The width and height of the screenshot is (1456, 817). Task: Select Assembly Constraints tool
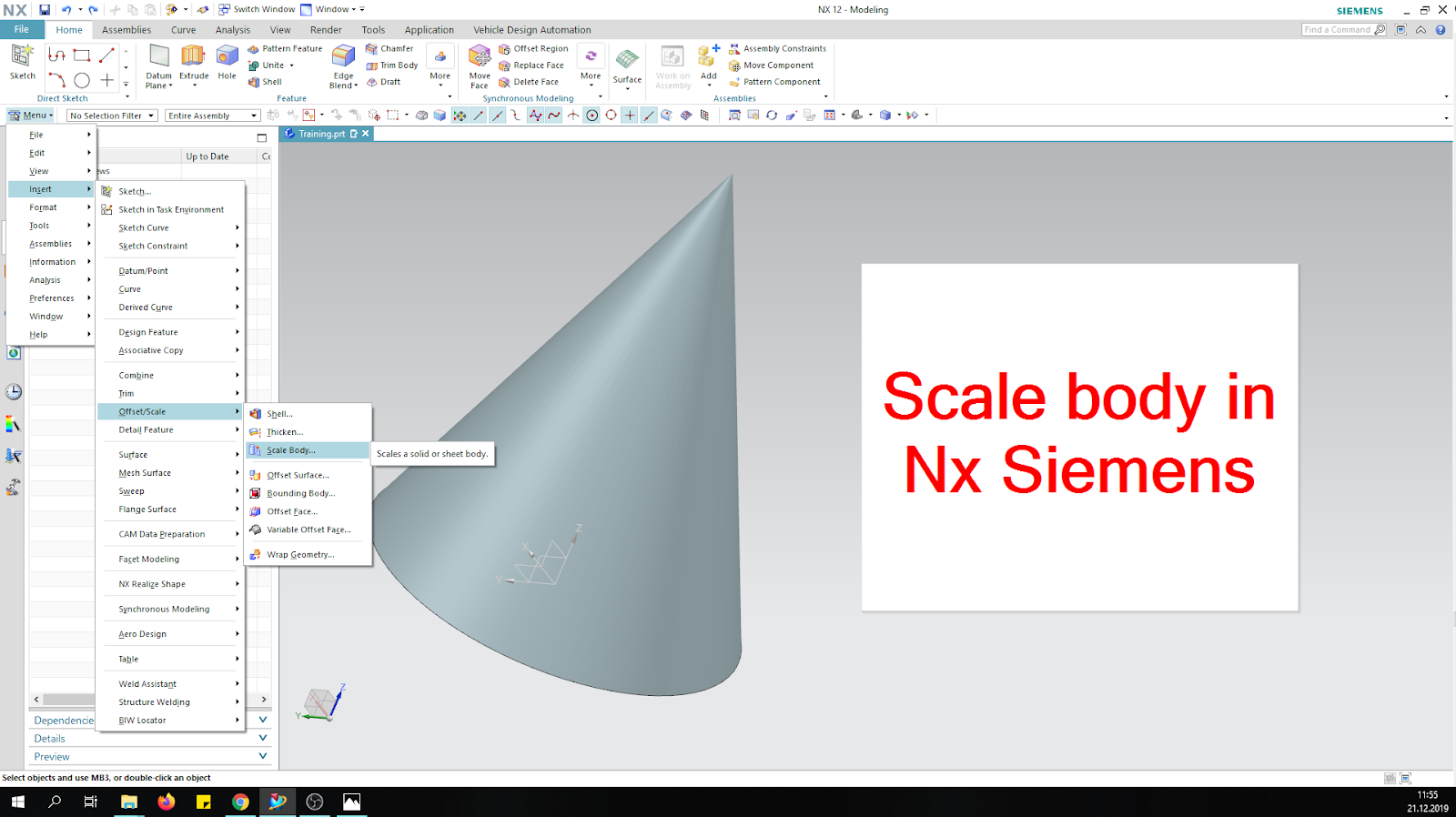pyautogui.click(x=777, y=49)
